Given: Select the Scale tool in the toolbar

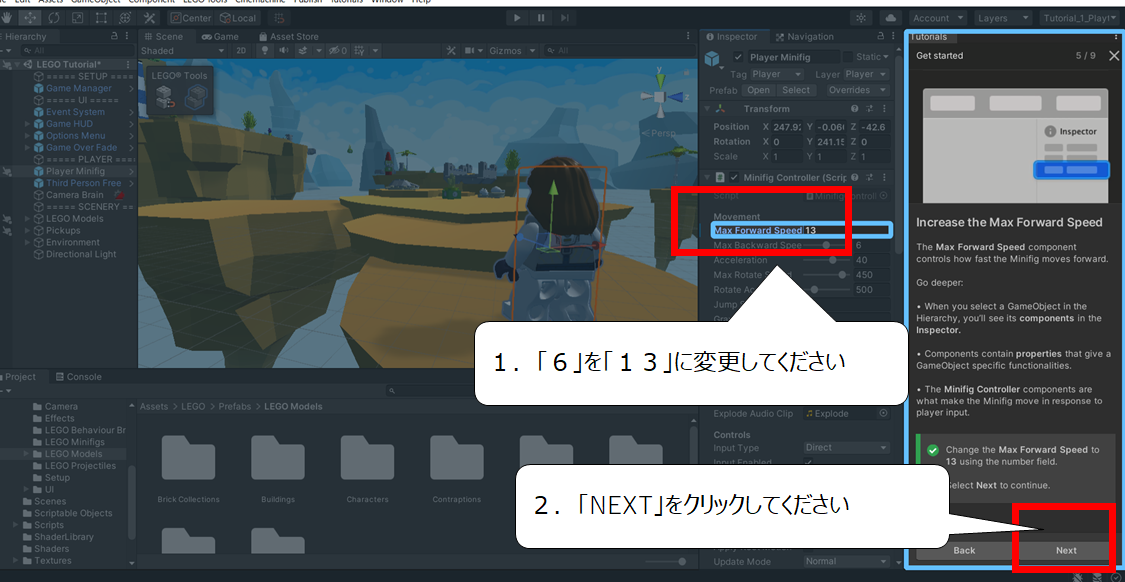Looking at the screenshot, I should (77, 18).
